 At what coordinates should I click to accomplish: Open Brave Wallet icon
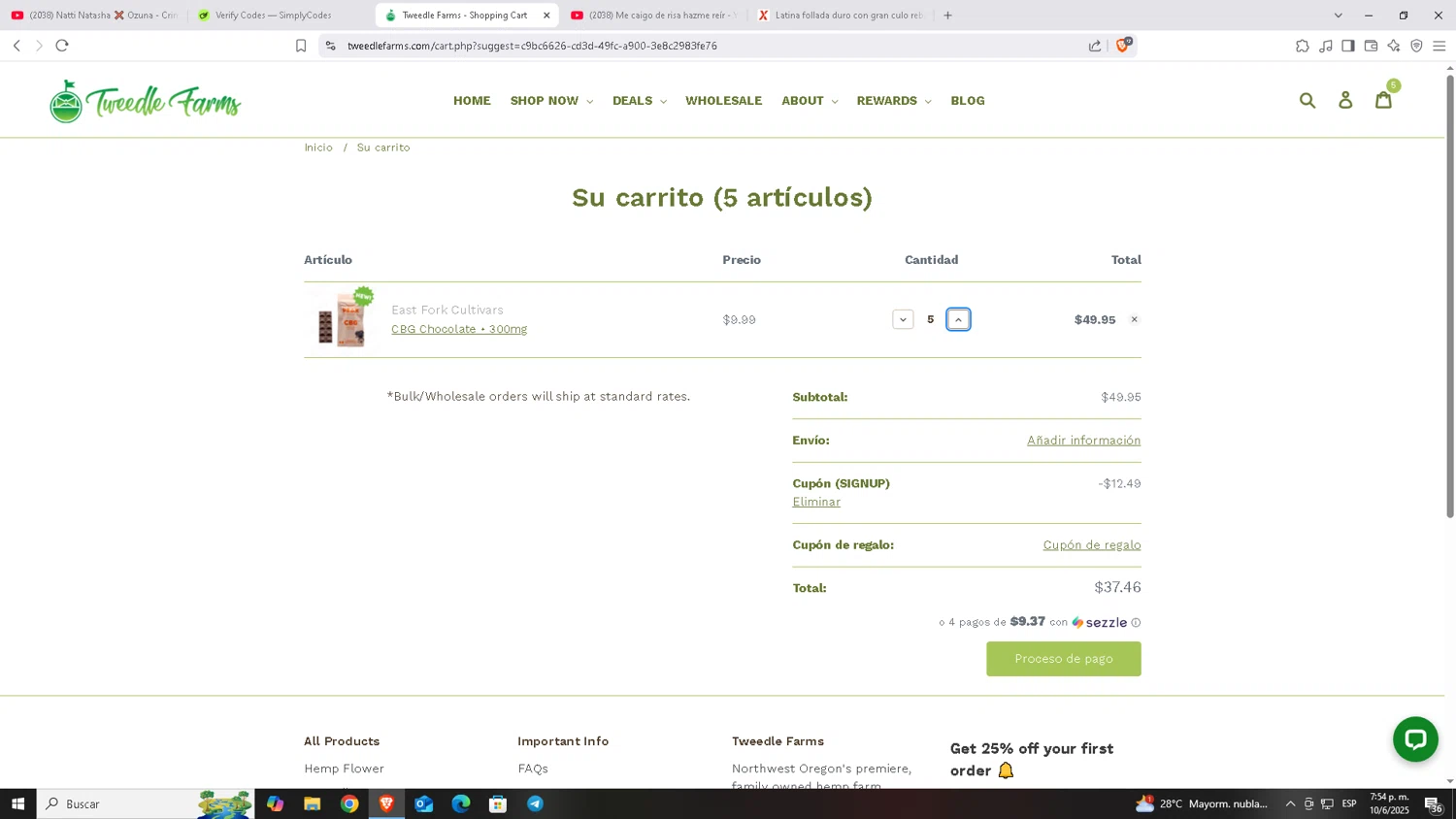tap(1371, 46)
